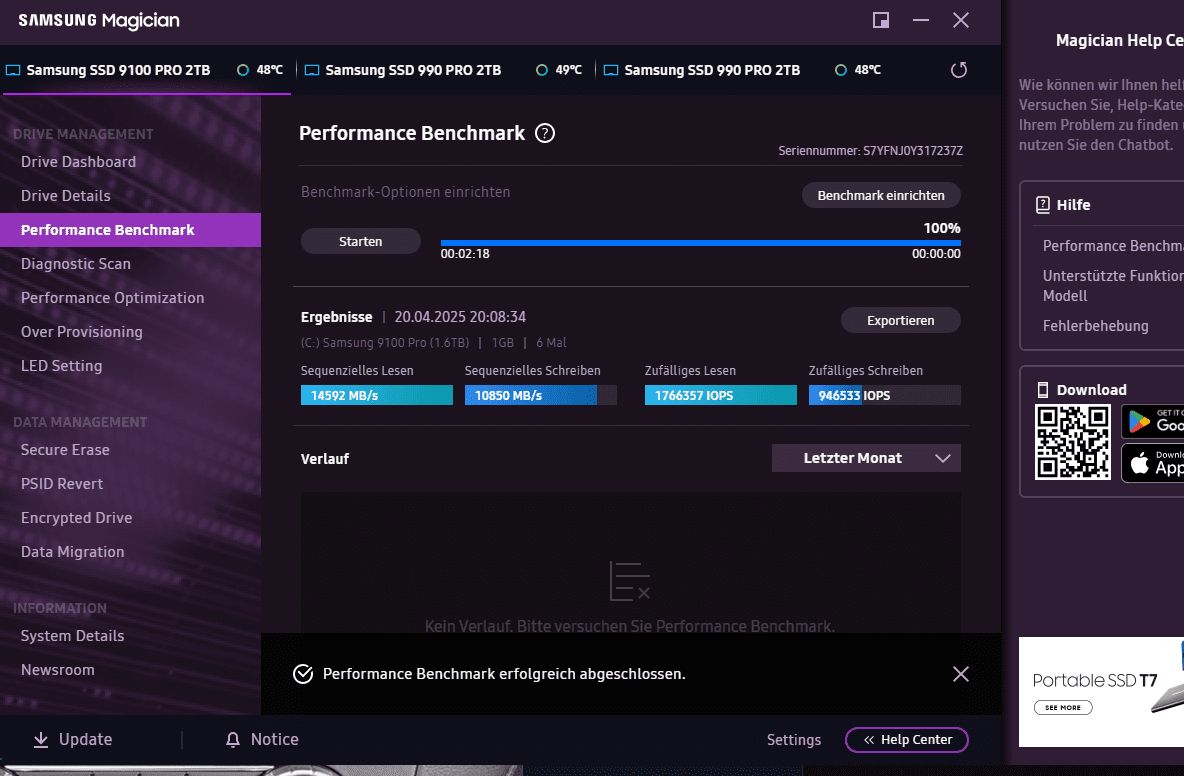Click the Download phone icon
This screenshot has width=1184, height=776.
click(1043, 390)
